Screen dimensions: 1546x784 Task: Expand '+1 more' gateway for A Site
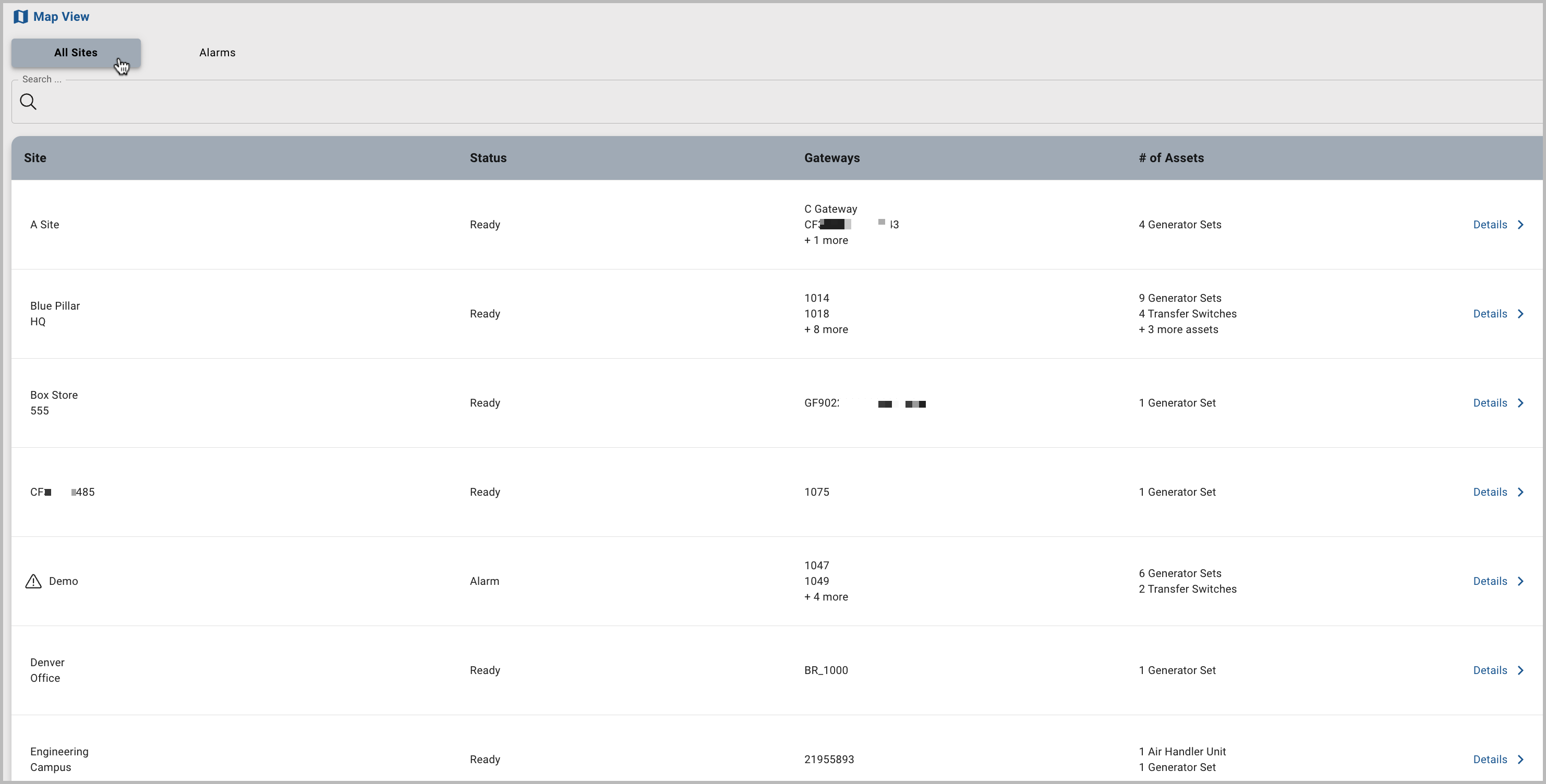click(x=826, y=240)
